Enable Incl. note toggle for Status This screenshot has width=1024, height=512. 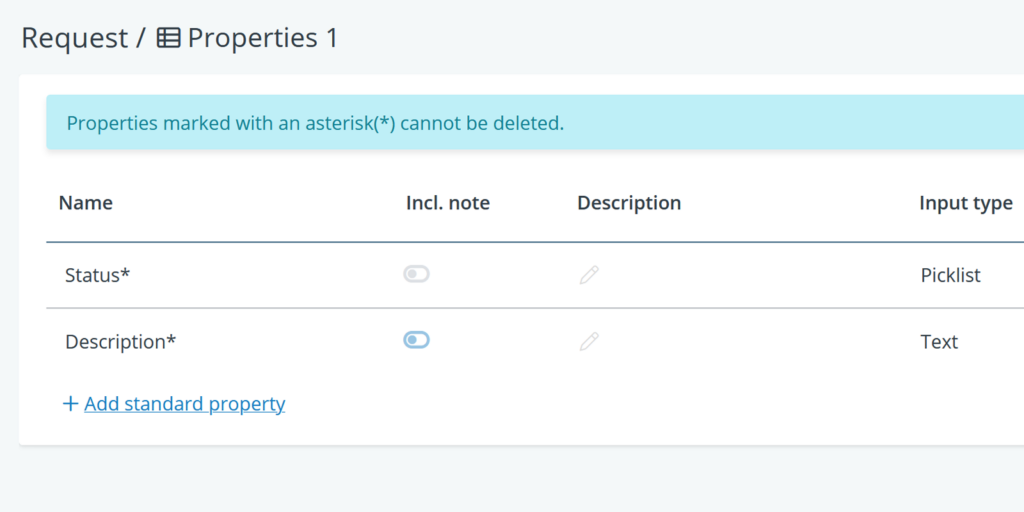[416, 274]
